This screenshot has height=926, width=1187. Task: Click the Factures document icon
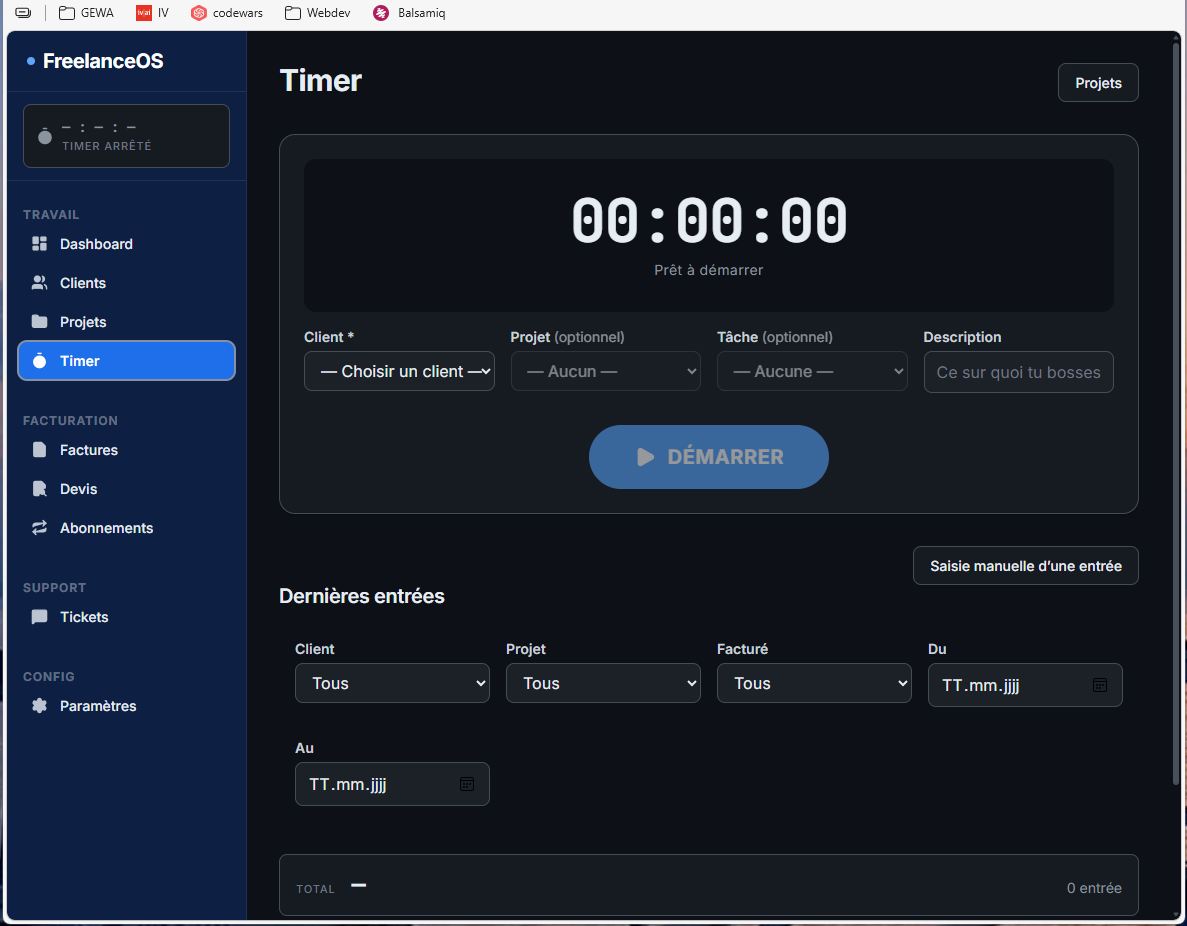point(40,450)
